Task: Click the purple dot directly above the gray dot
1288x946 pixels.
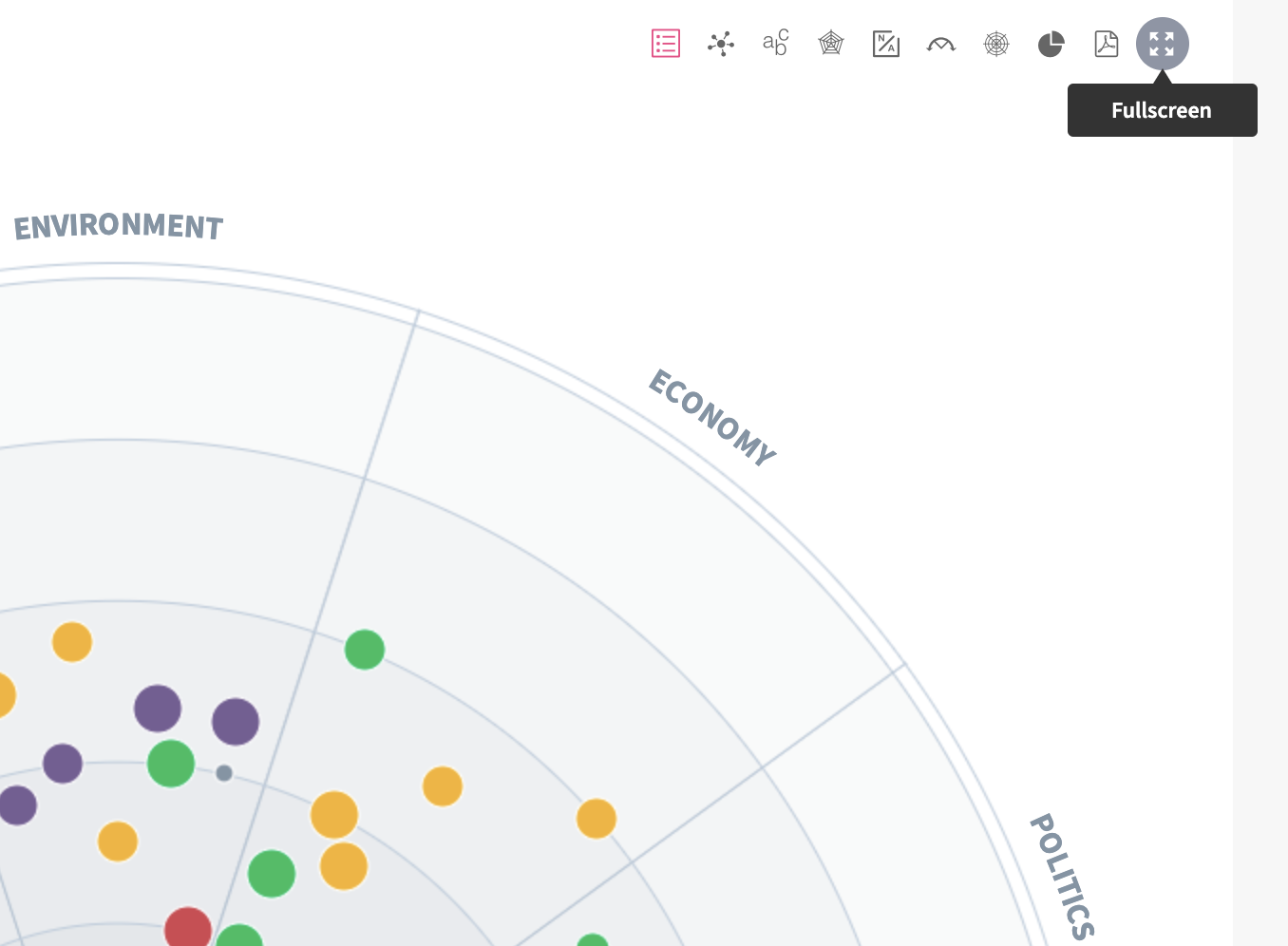Action: point(236,722)
